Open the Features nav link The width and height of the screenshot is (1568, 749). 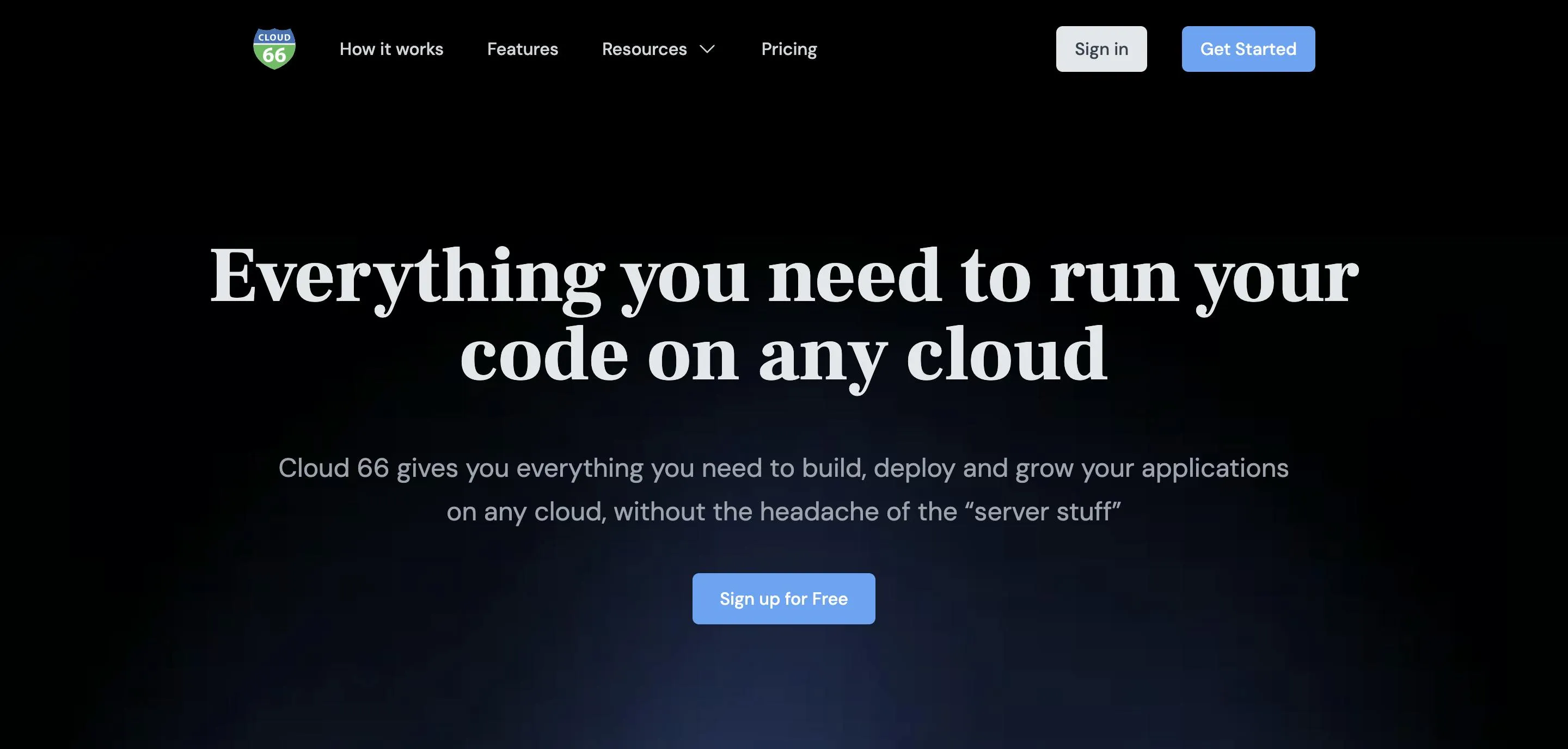522,50
